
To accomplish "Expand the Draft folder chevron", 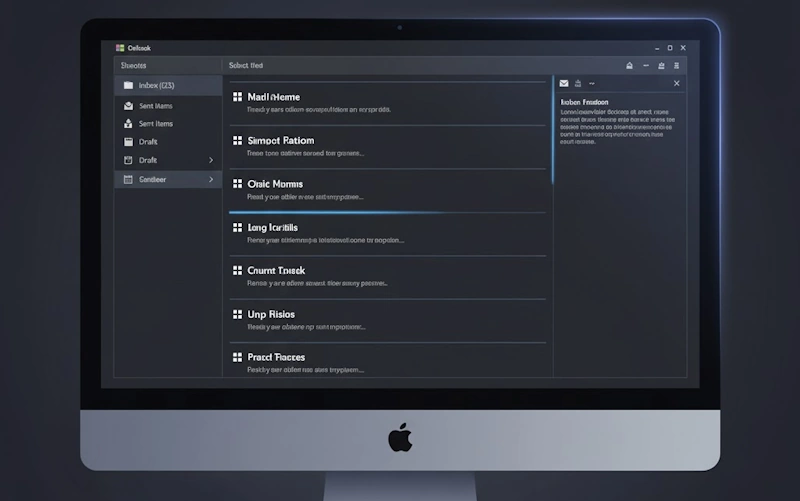I will (211, 160).
